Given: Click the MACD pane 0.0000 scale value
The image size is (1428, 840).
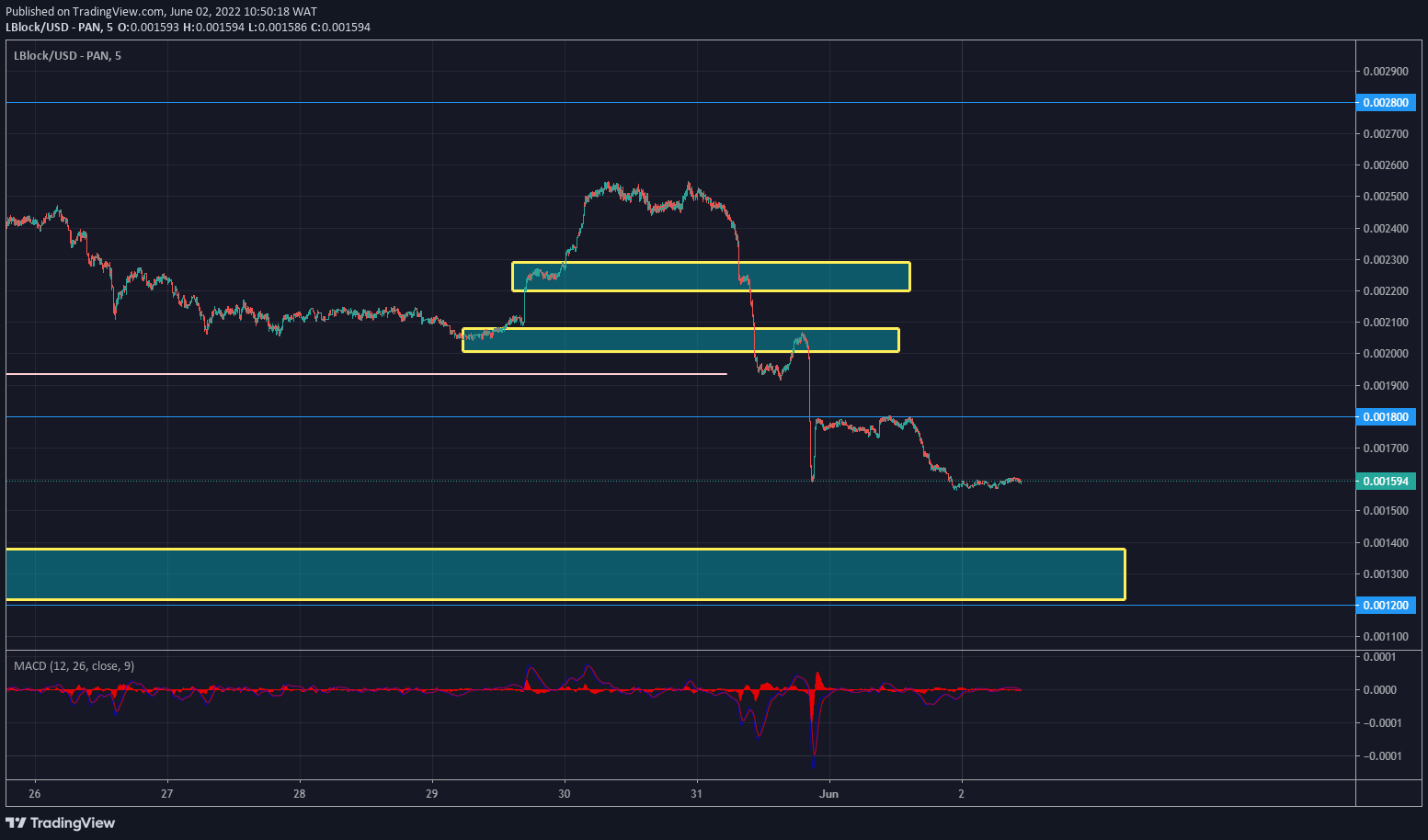Looking at the screenshot, I should pyautogui.click(x=1379, y=690).
